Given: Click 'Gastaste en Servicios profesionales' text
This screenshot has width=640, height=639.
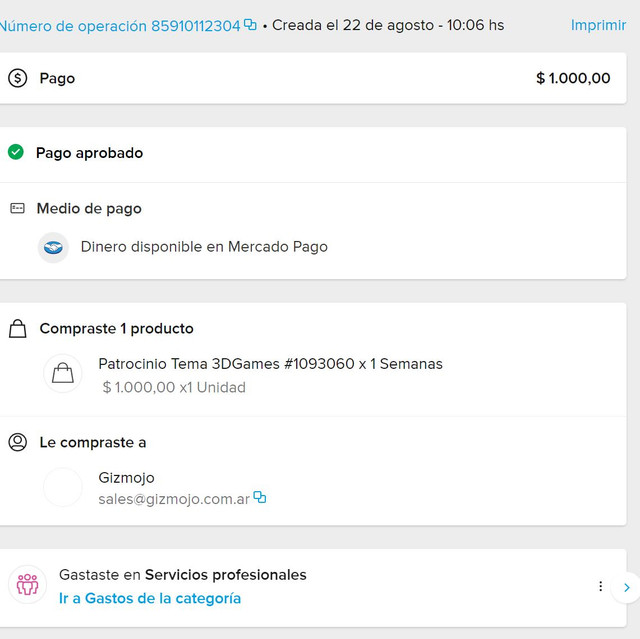Looking at the screenshot, I should tap(182, 575).
